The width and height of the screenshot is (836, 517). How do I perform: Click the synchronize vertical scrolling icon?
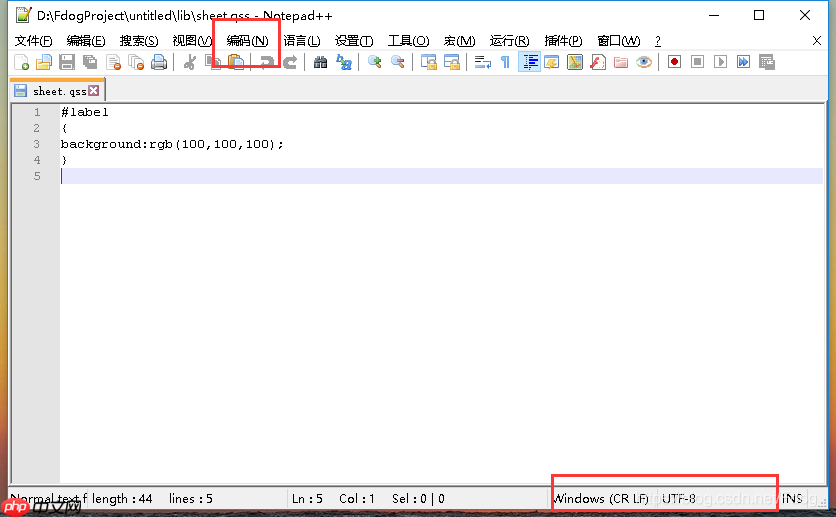pos(429,62)
